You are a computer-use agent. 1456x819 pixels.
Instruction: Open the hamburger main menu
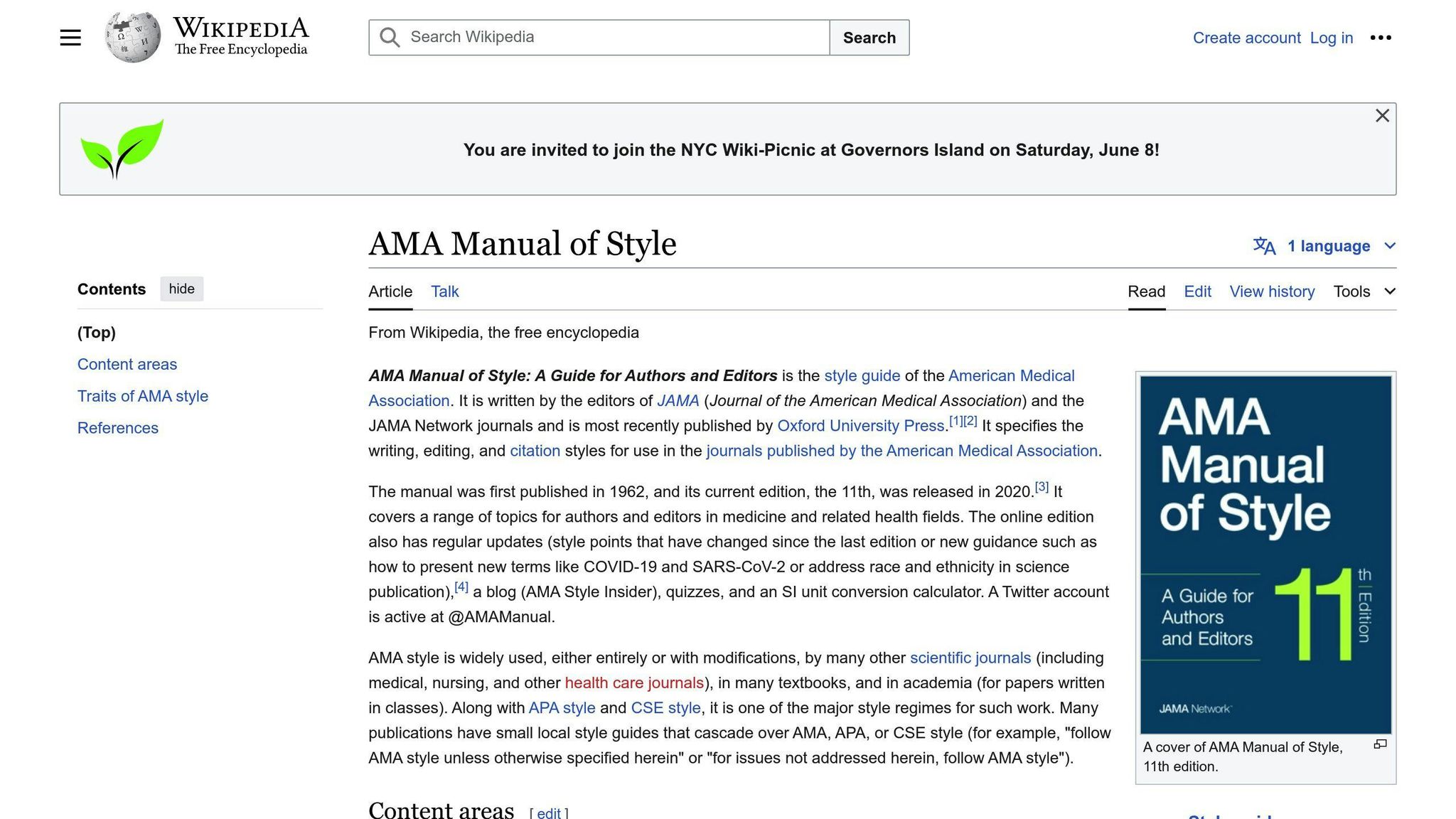point(70,37)
